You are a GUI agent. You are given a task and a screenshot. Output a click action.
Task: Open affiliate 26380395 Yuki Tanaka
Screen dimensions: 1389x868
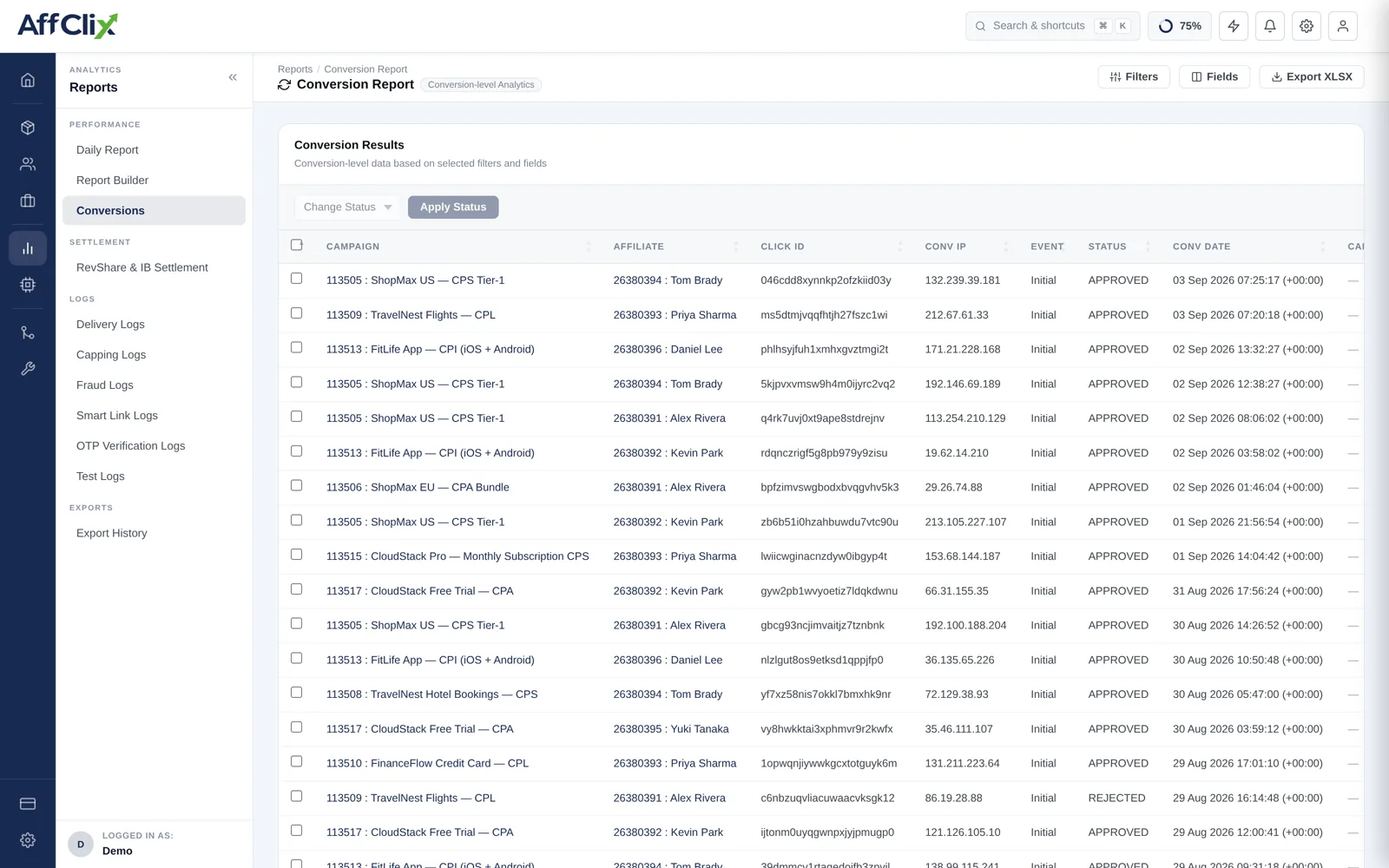pyautogui.click(x=671, y=729)
